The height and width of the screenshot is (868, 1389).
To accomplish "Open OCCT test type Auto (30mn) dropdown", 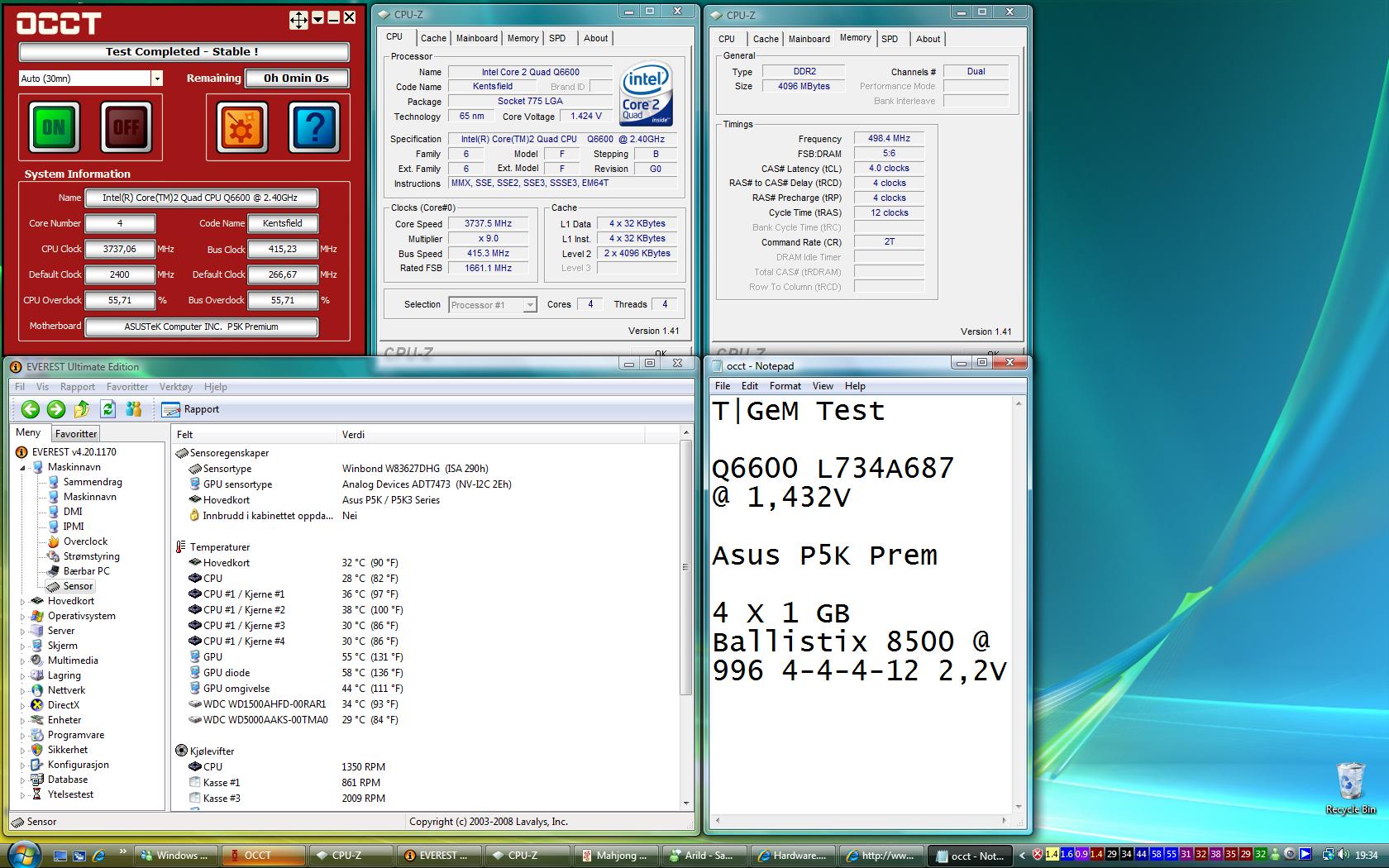I will tap(156, 79).
